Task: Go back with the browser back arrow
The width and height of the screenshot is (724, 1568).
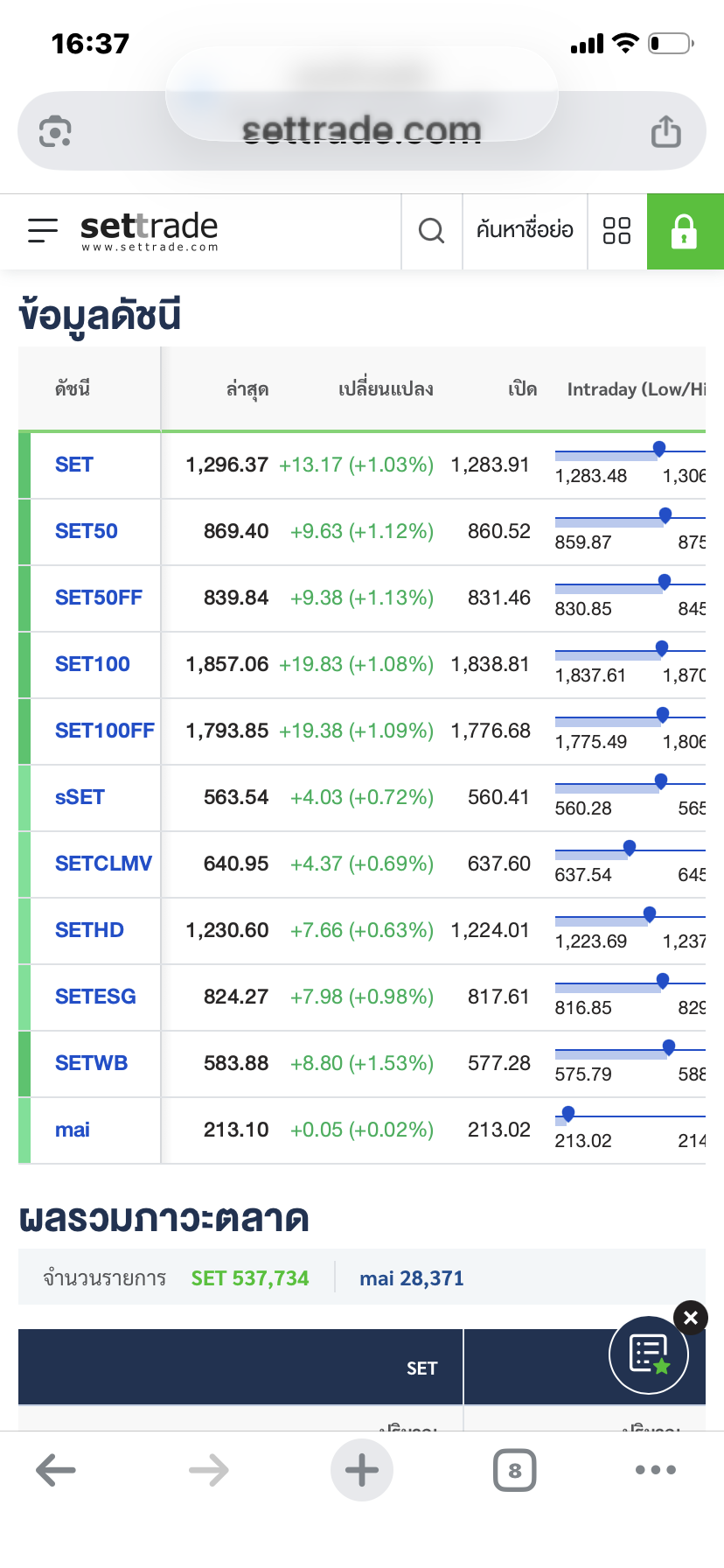Action: [56, 1470]
